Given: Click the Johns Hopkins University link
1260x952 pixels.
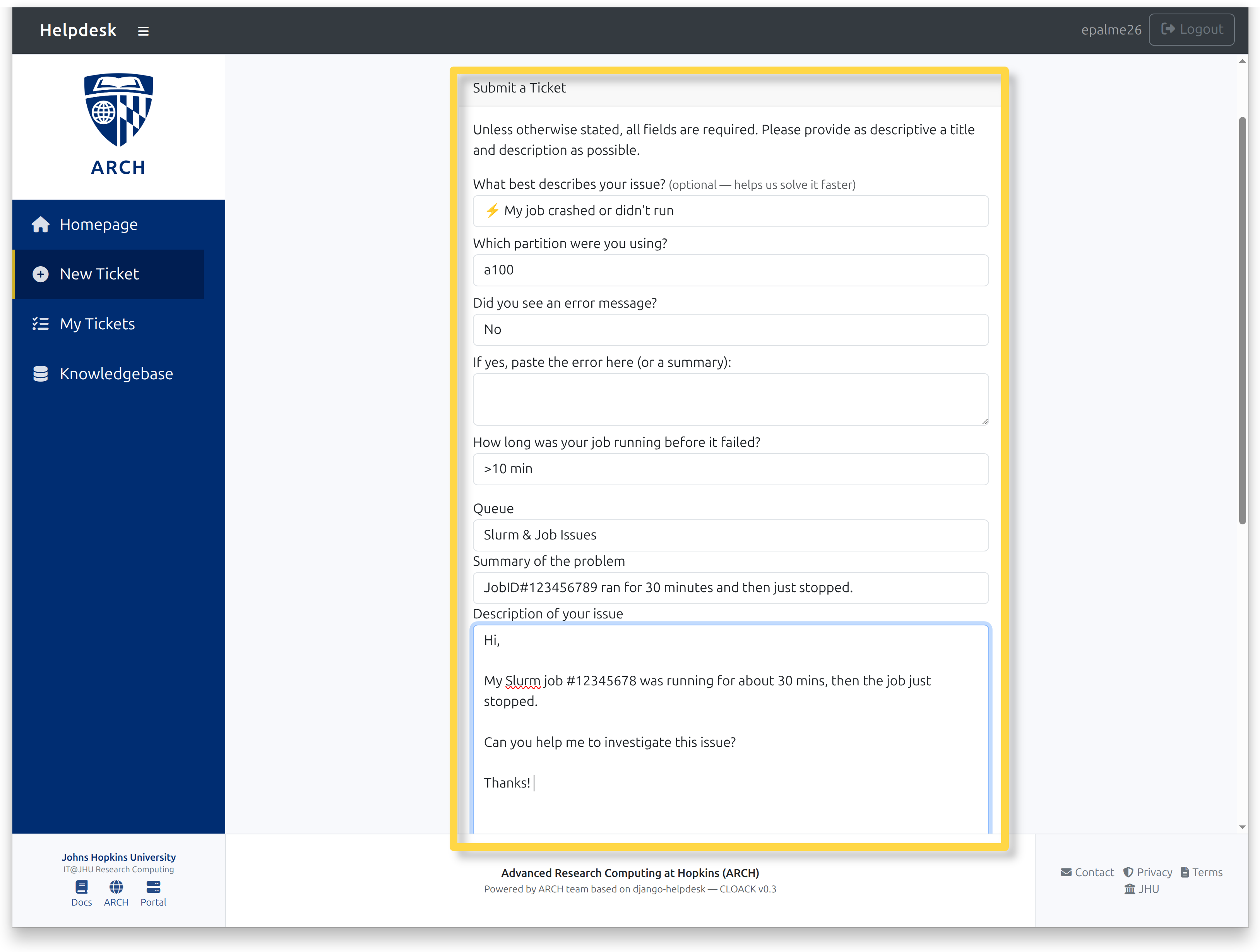Looking at the screenshot, I should tap(118, 857).
